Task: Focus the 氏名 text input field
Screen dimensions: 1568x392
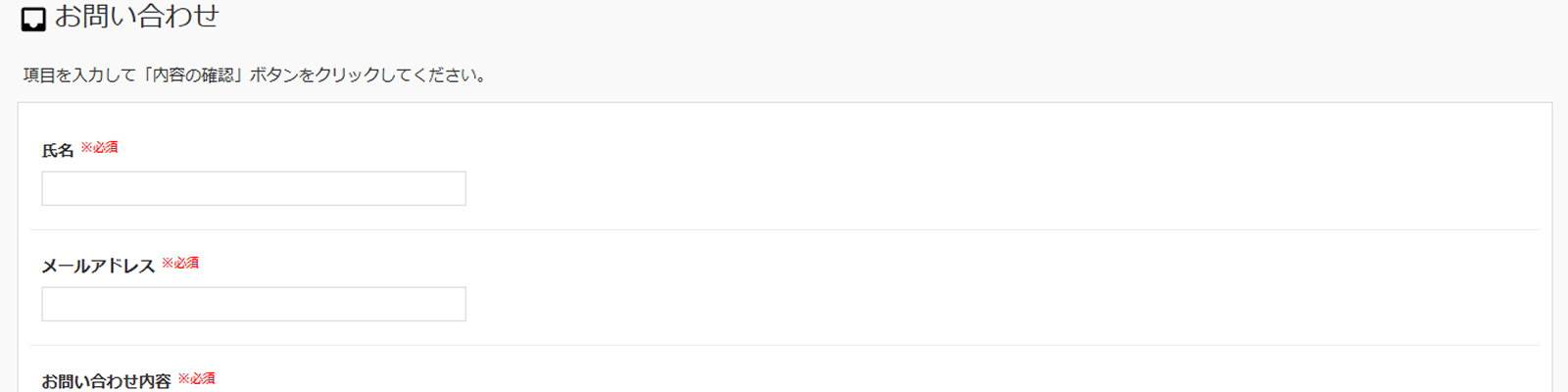Action: pos(254,188)
